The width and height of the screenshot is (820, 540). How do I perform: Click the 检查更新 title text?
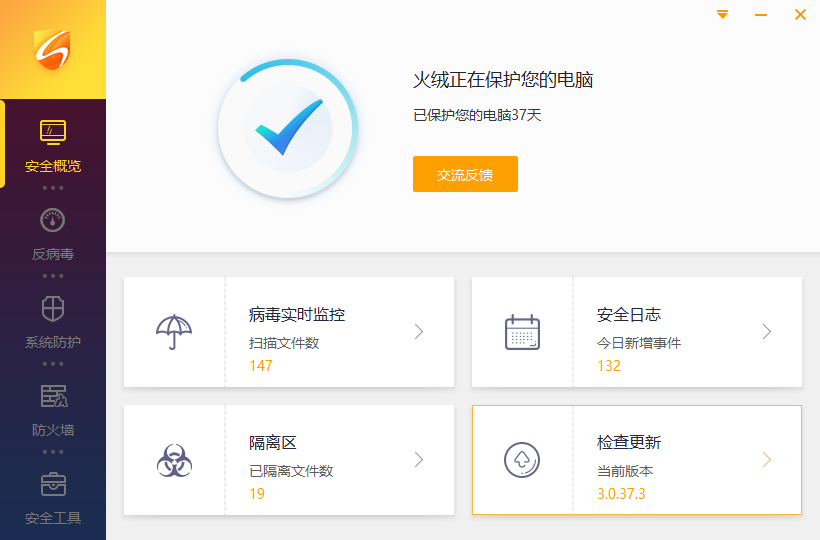[x=629, y=442]
